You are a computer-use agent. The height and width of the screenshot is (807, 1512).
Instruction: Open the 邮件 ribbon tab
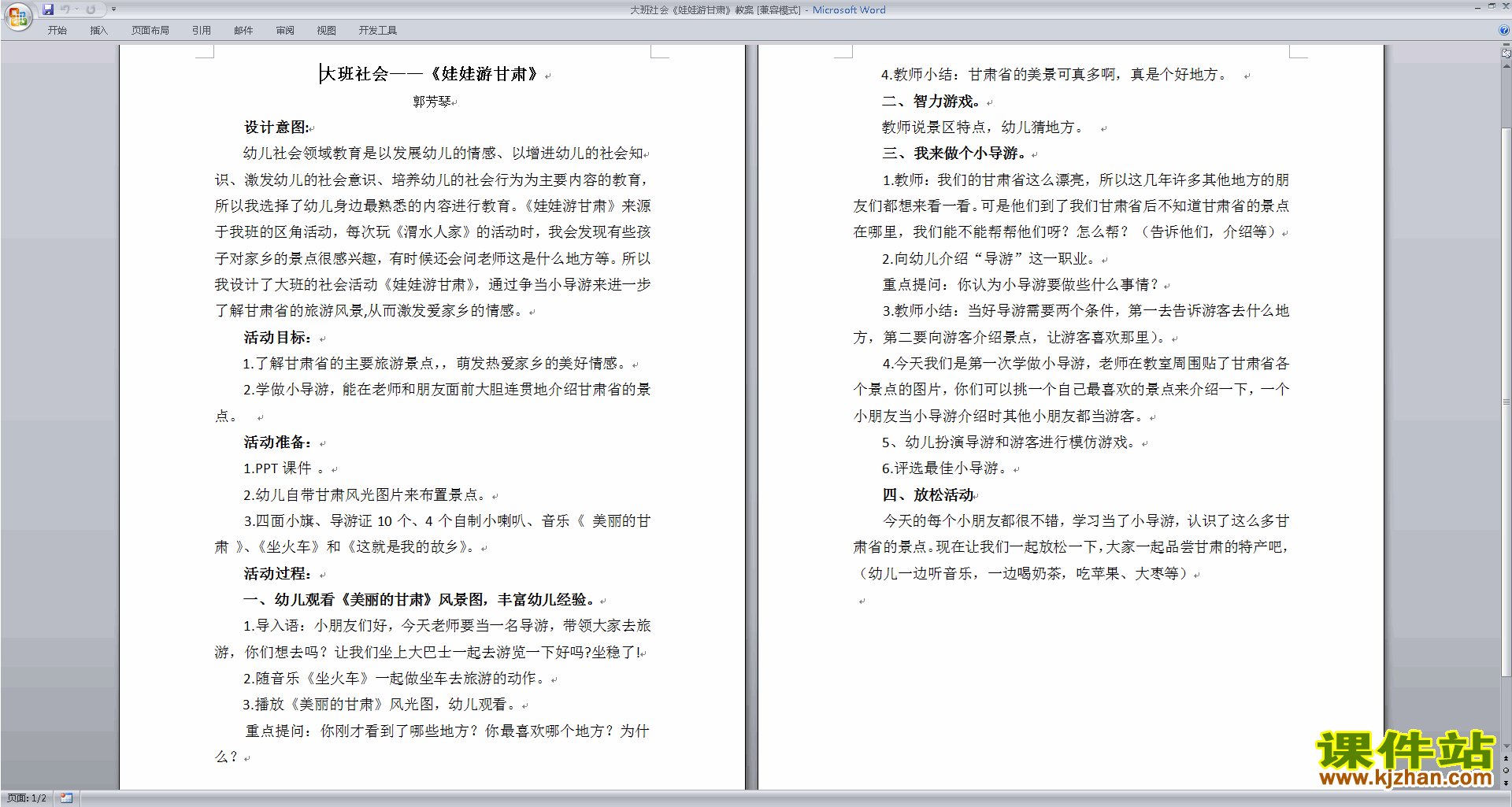(x=243, y=31)
